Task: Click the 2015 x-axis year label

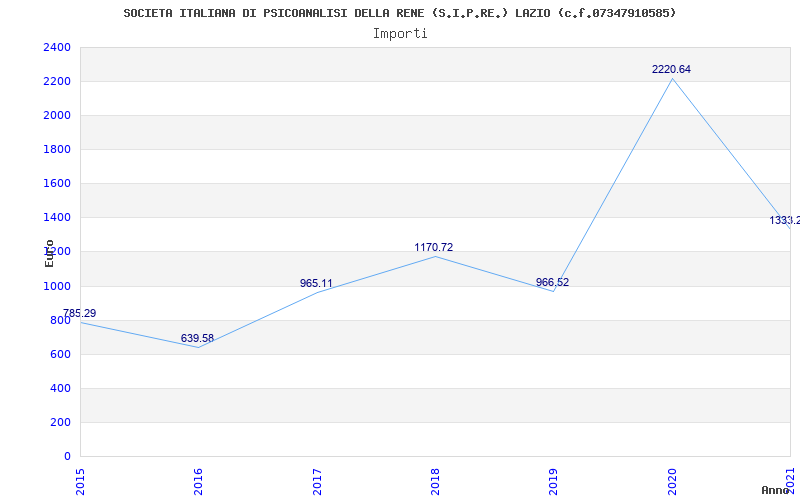Action: [80, 482]
